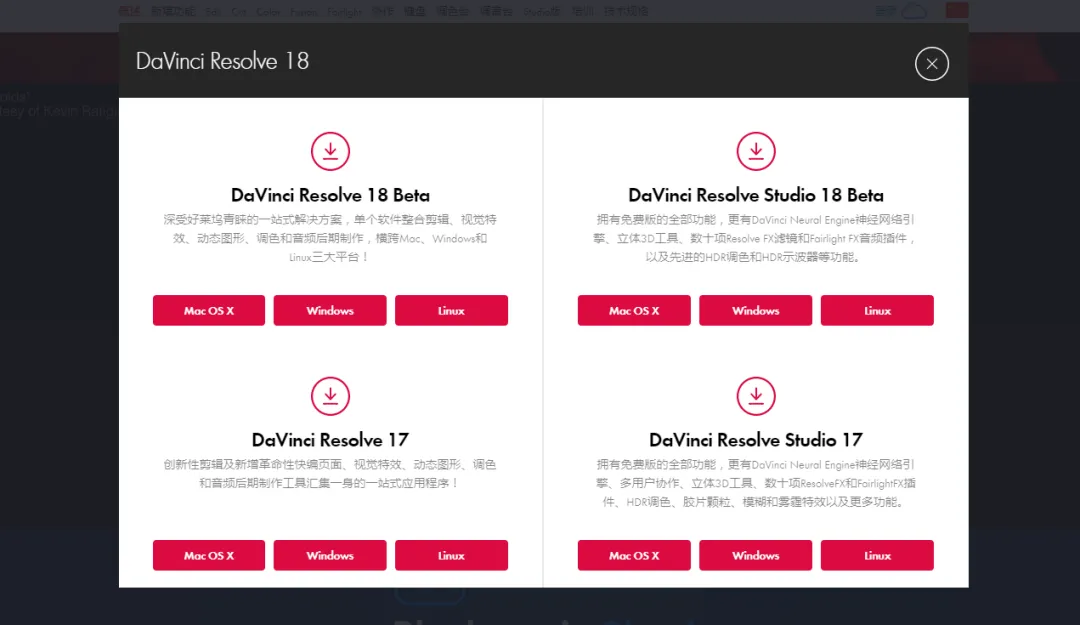Viewport: 1080px width, 625px height.
Task: Download Resolve Studio 18 Beta for Windows
Action: 756,310
